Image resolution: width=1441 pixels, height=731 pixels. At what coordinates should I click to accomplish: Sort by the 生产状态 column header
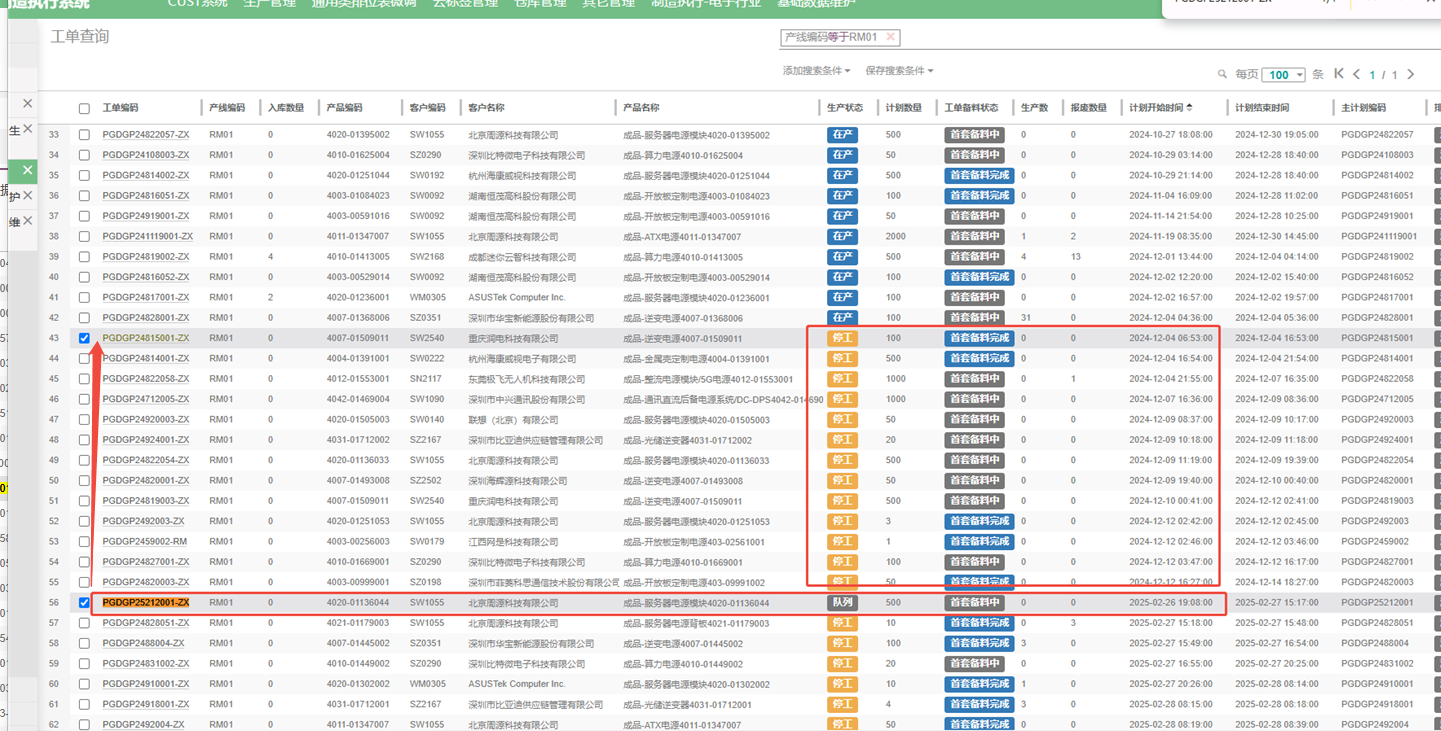coord(845,108)
